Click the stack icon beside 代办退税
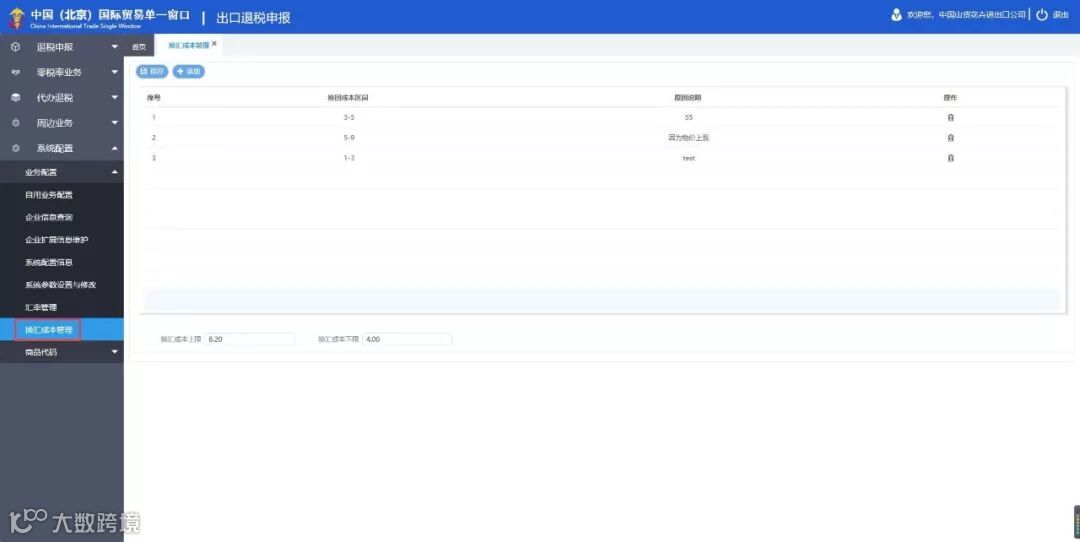1080x542 pixels. [x=16, y=98]
